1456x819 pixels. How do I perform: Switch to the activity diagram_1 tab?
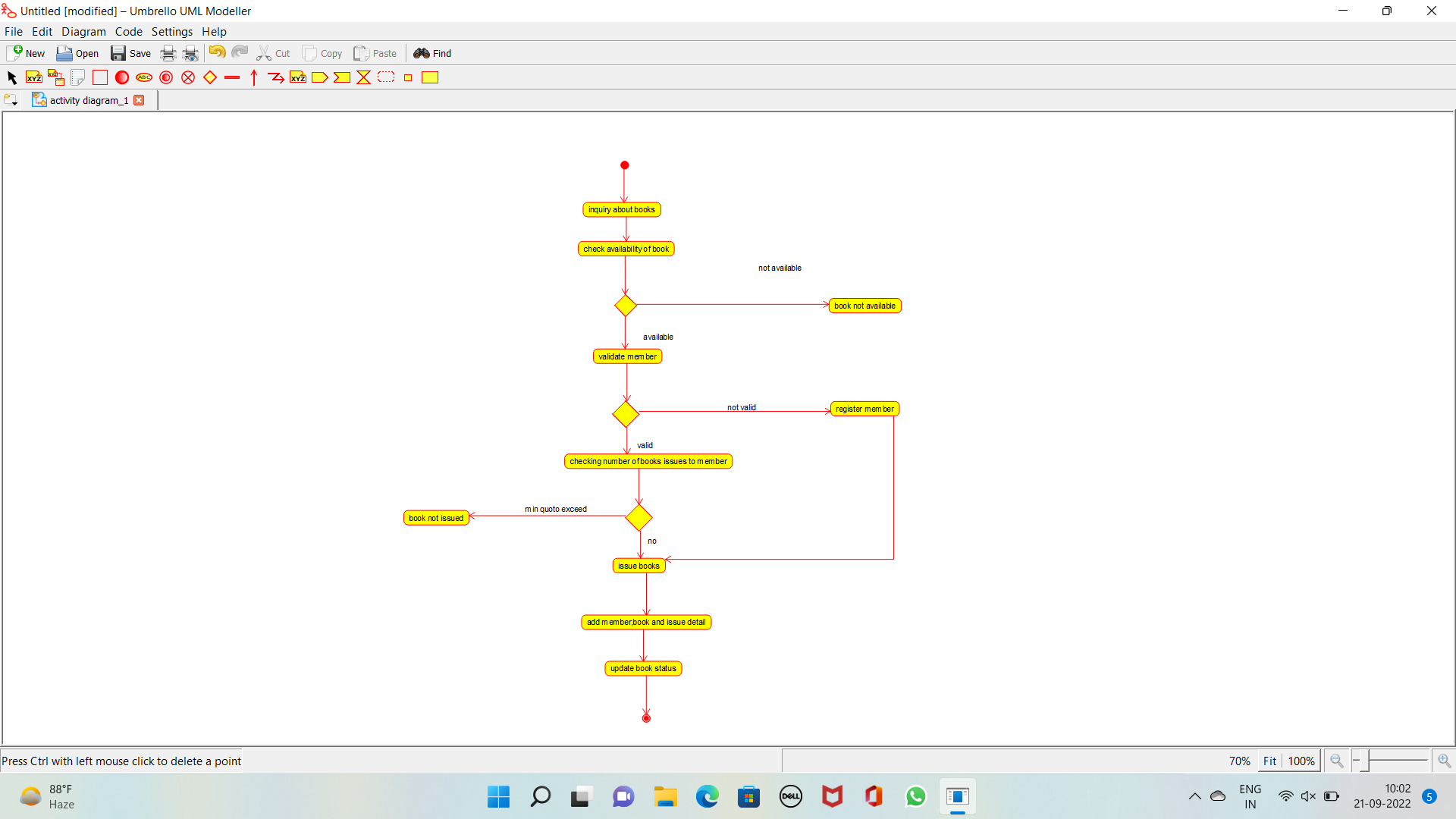(x=89, y=100)
